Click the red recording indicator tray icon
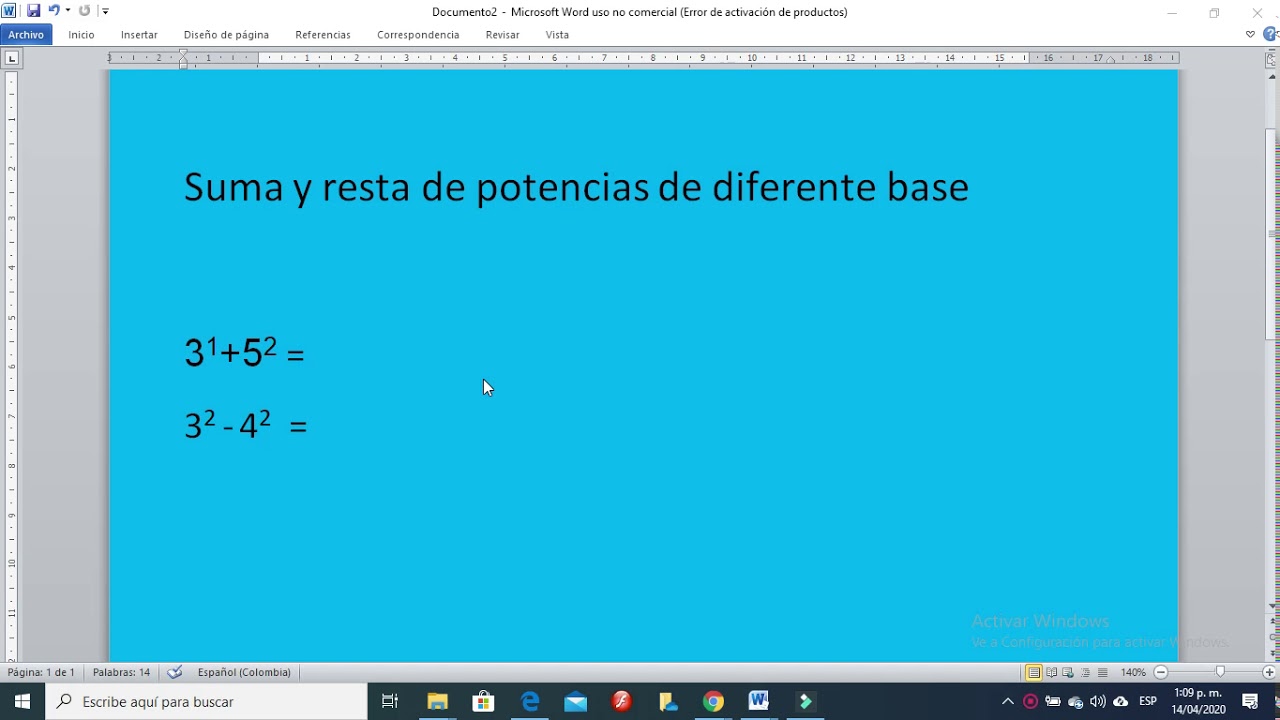Image resolution: width=1280 pixels, height=720 pixels. click(1030, 701)
